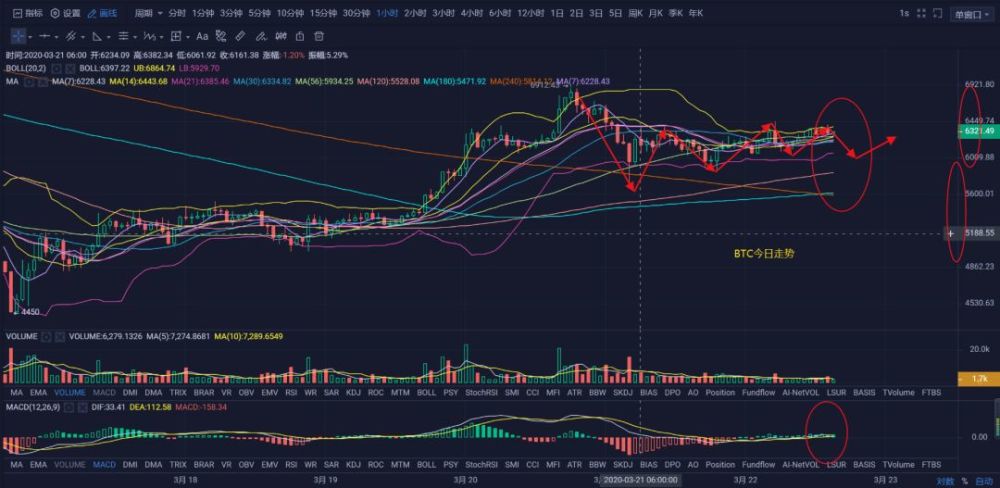Open 设置 chart settings
This screenshot has height=488, width=1000.
pos(66,13)
